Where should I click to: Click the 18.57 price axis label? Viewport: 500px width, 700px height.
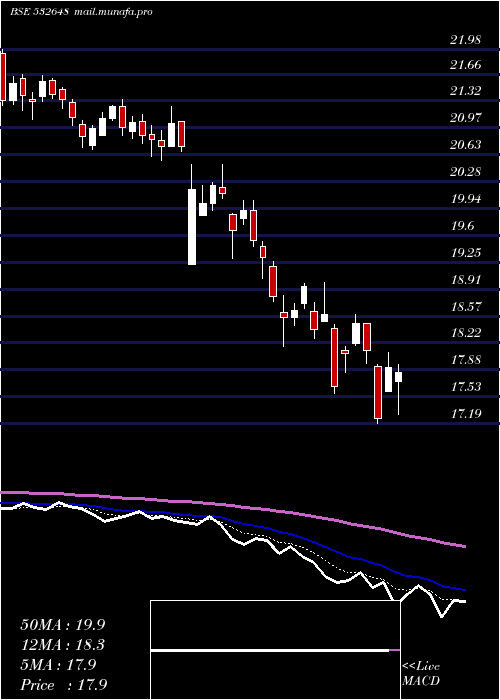pyautogui.click(x=466, y=307)
